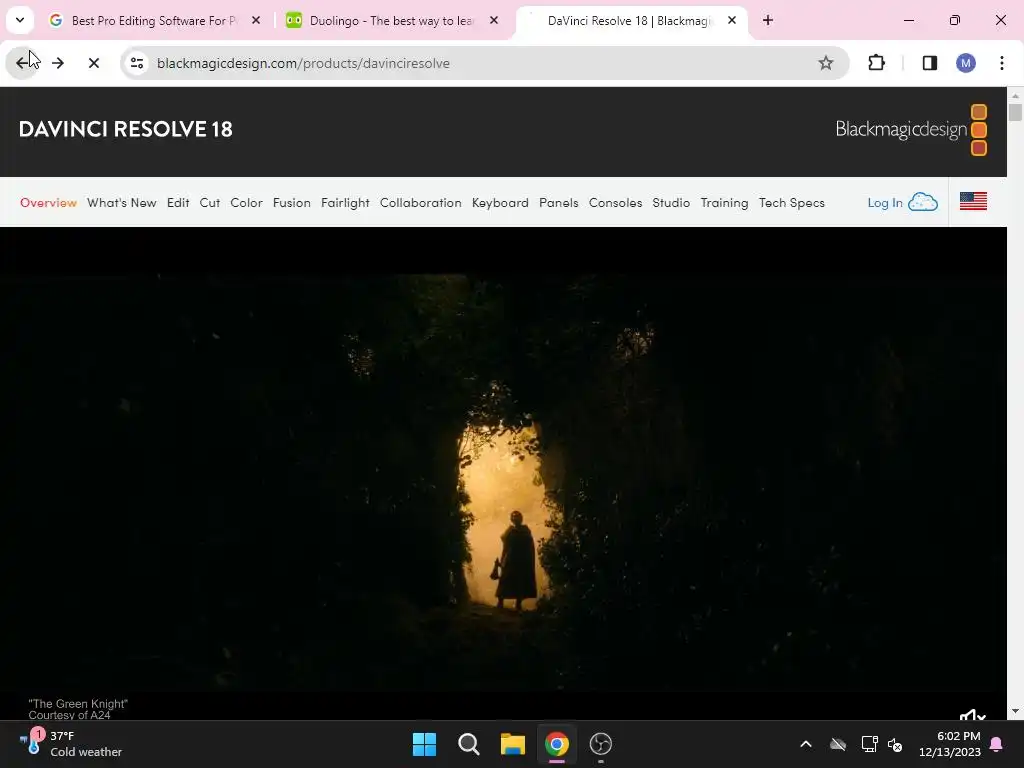Image resolution: width=1024 pixels, height=768 pixels.
Task: Close the Best Pro Editing Software tab
Action: click(256, 20)
